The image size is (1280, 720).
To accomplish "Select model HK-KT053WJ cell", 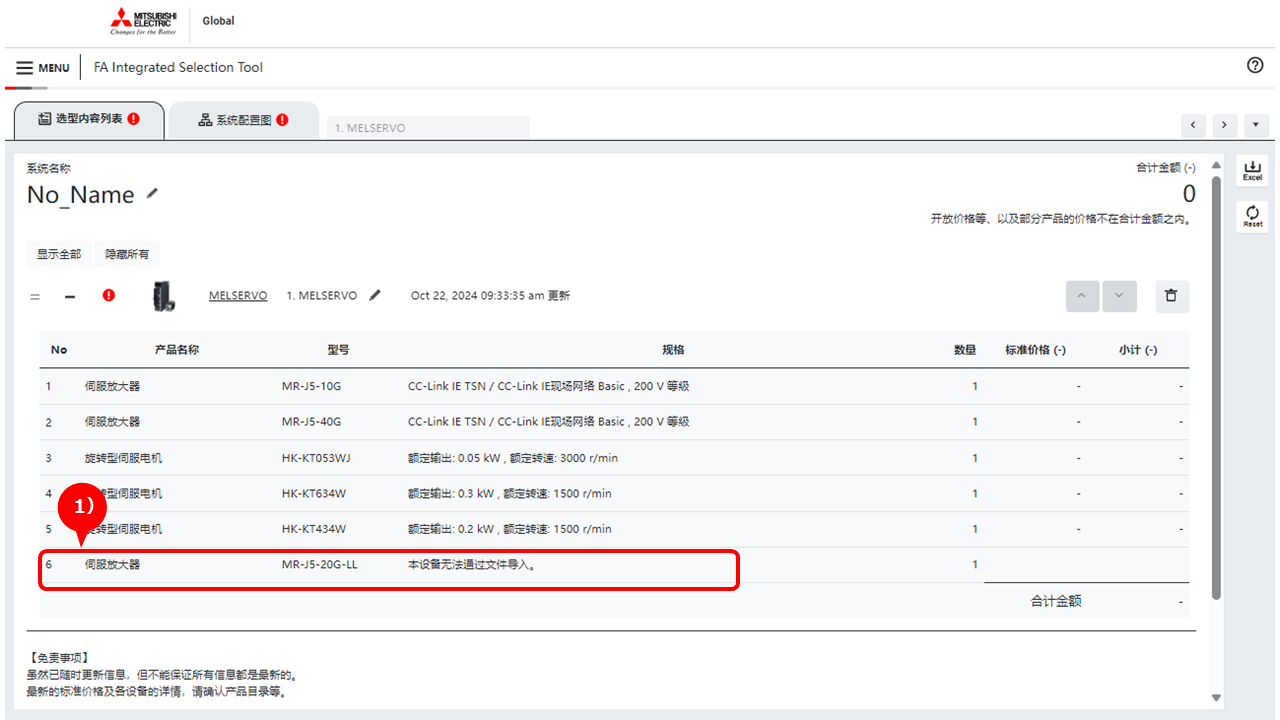I will point(317,458).
